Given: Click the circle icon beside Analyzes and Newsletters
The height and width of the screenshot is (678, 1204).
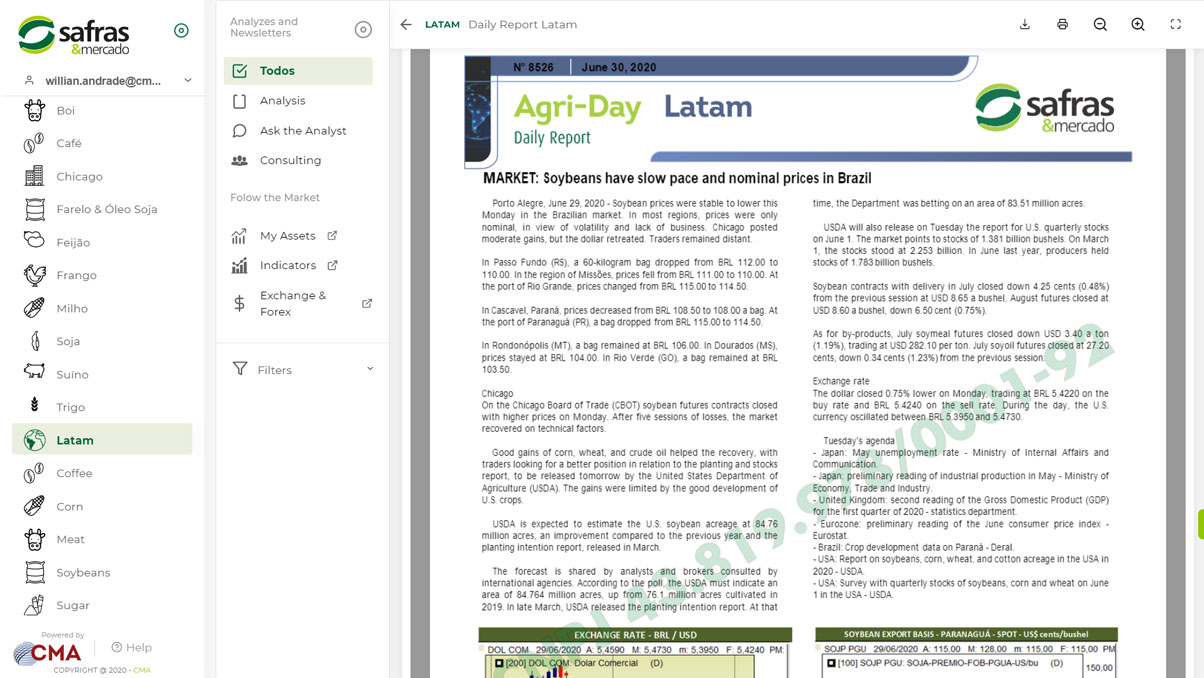Looking at the screenshot, I should pos(363,30).
